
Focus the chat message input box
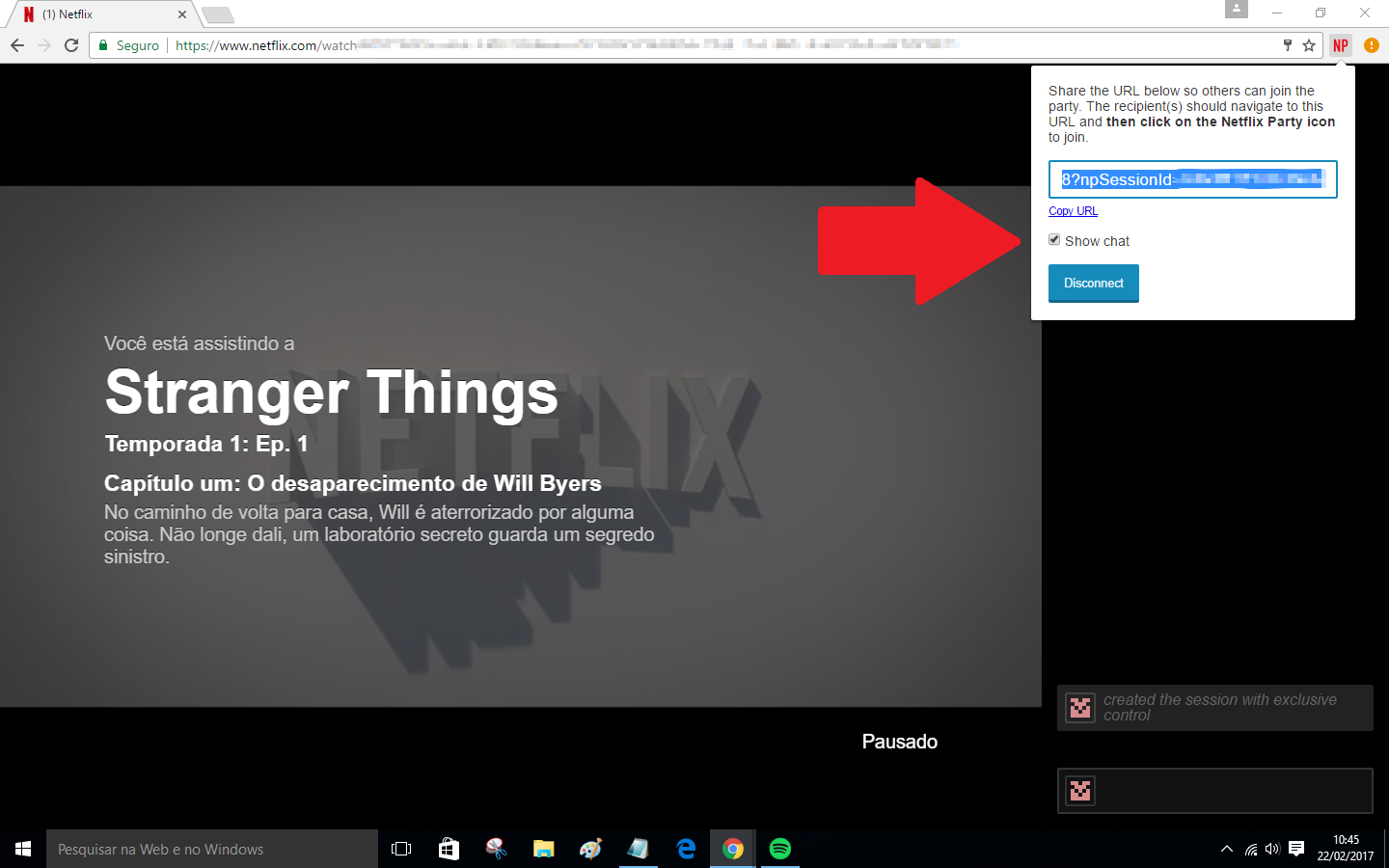pyautogui.click(x=1215, y=791)
